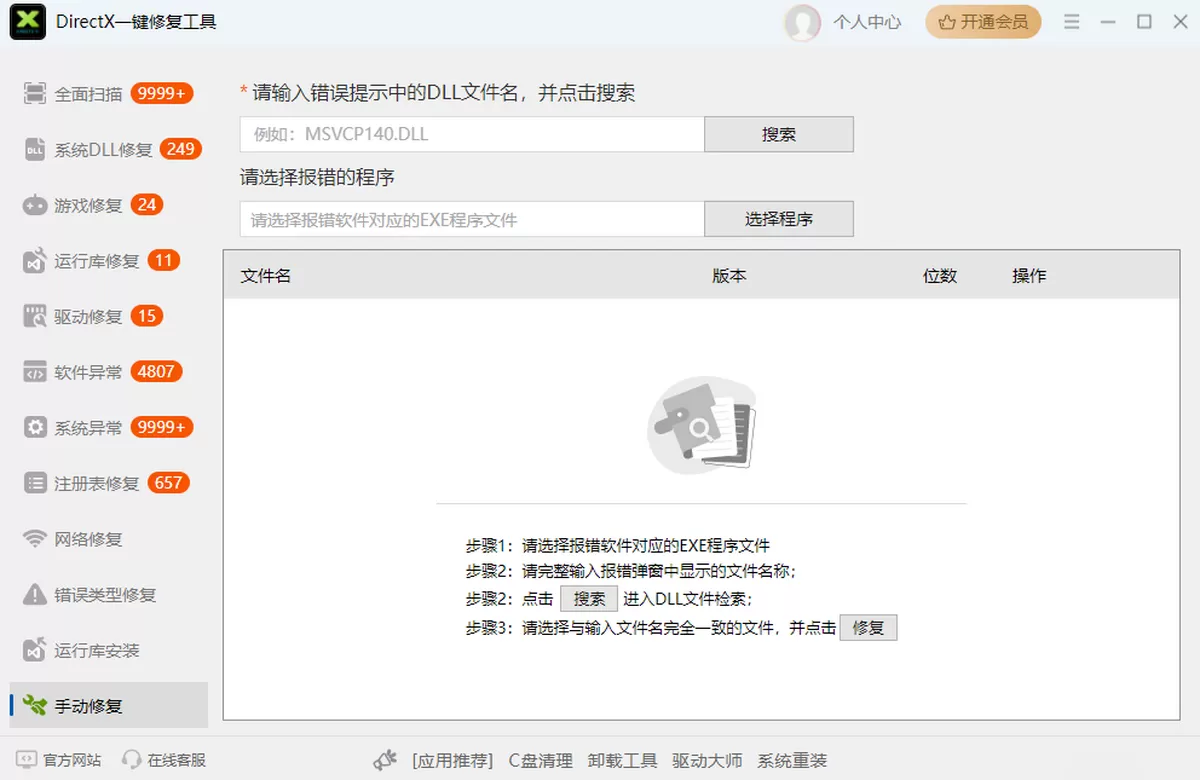Open the hamburger menu icon
The image size is (1200, 780).
(x=1071, y=22)
